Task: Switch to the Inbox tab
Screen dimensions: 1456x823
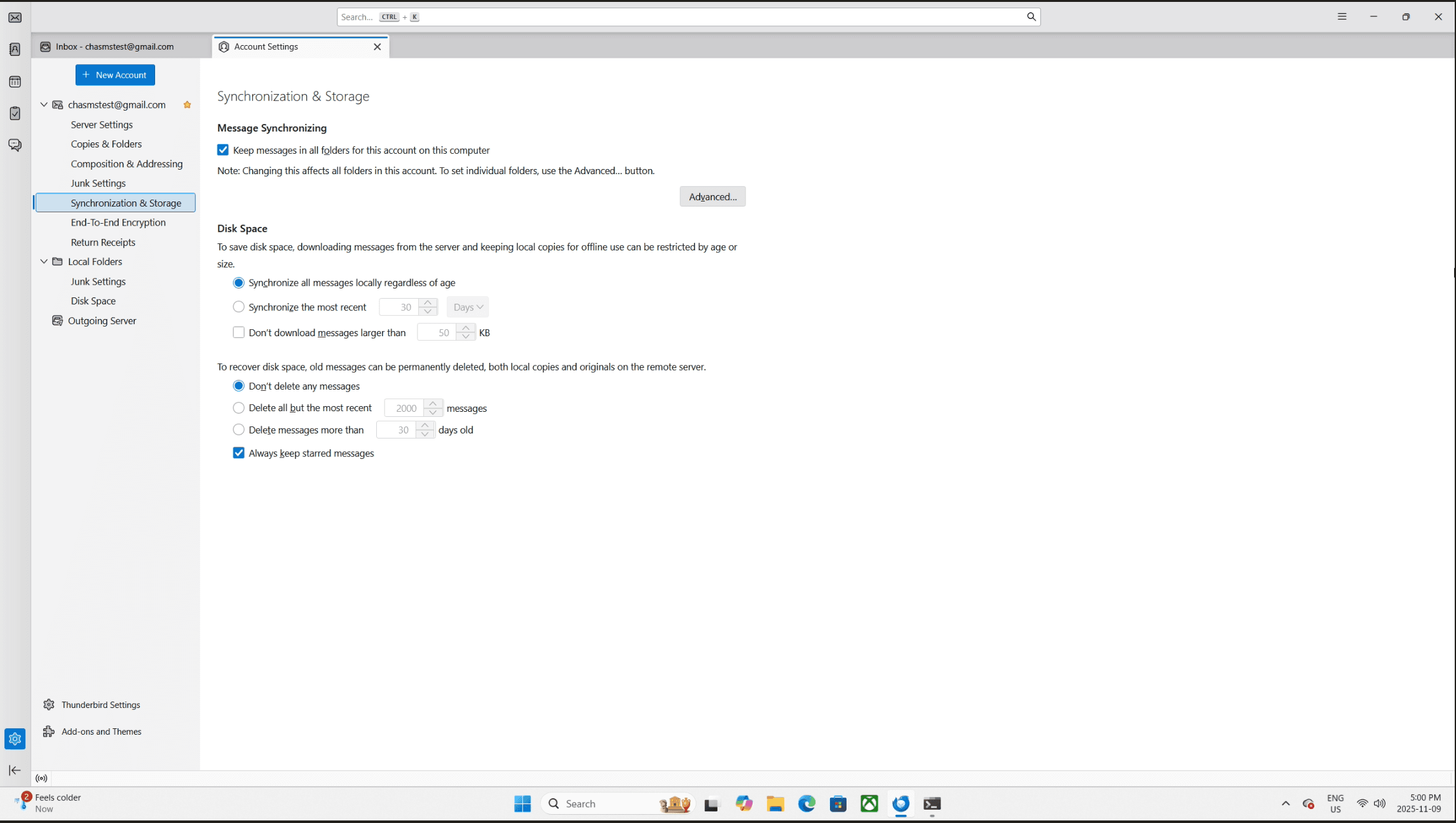Action: coord(114,46)
